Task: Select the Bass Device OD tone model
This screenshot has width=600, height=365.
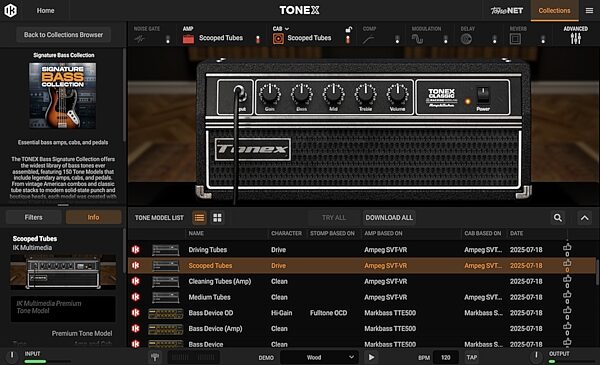Action: click(362, 313)
